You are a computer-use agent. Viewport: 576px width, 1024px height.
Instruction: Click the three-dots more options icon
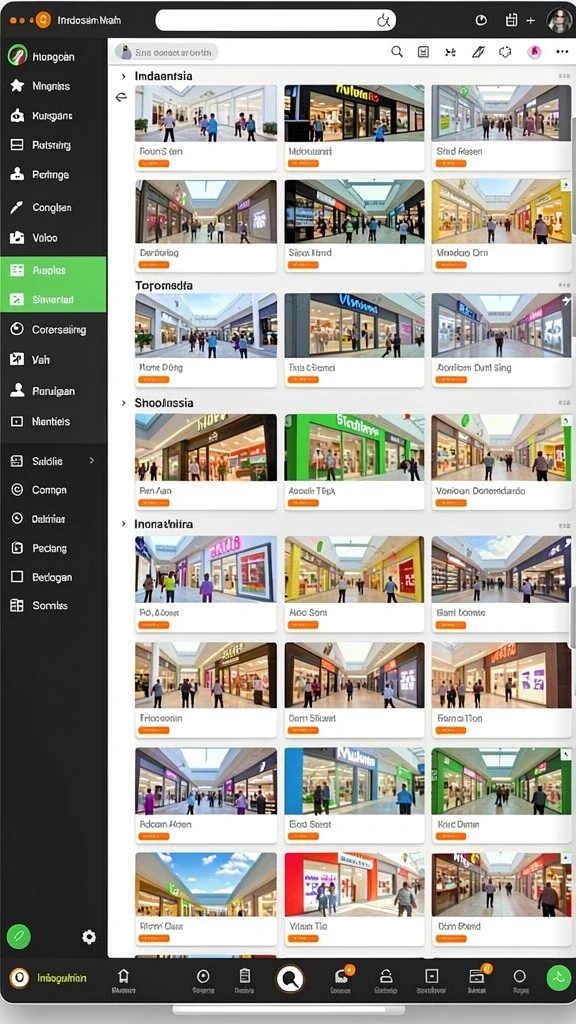(x=562, y=52)
